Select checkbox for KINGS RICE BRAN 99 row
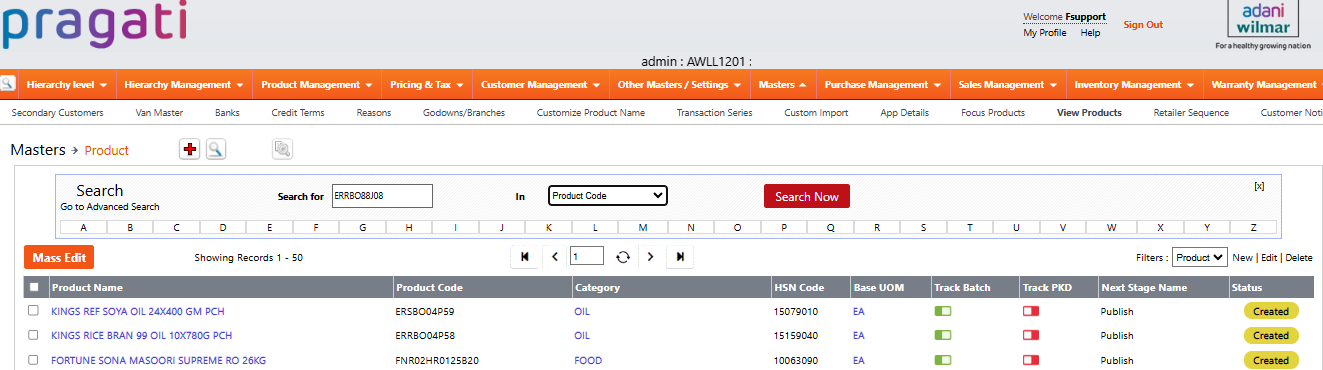Image resolution: width=1323 pixels, height=370 pixels. pyautogui.click(x=34, y=335)
